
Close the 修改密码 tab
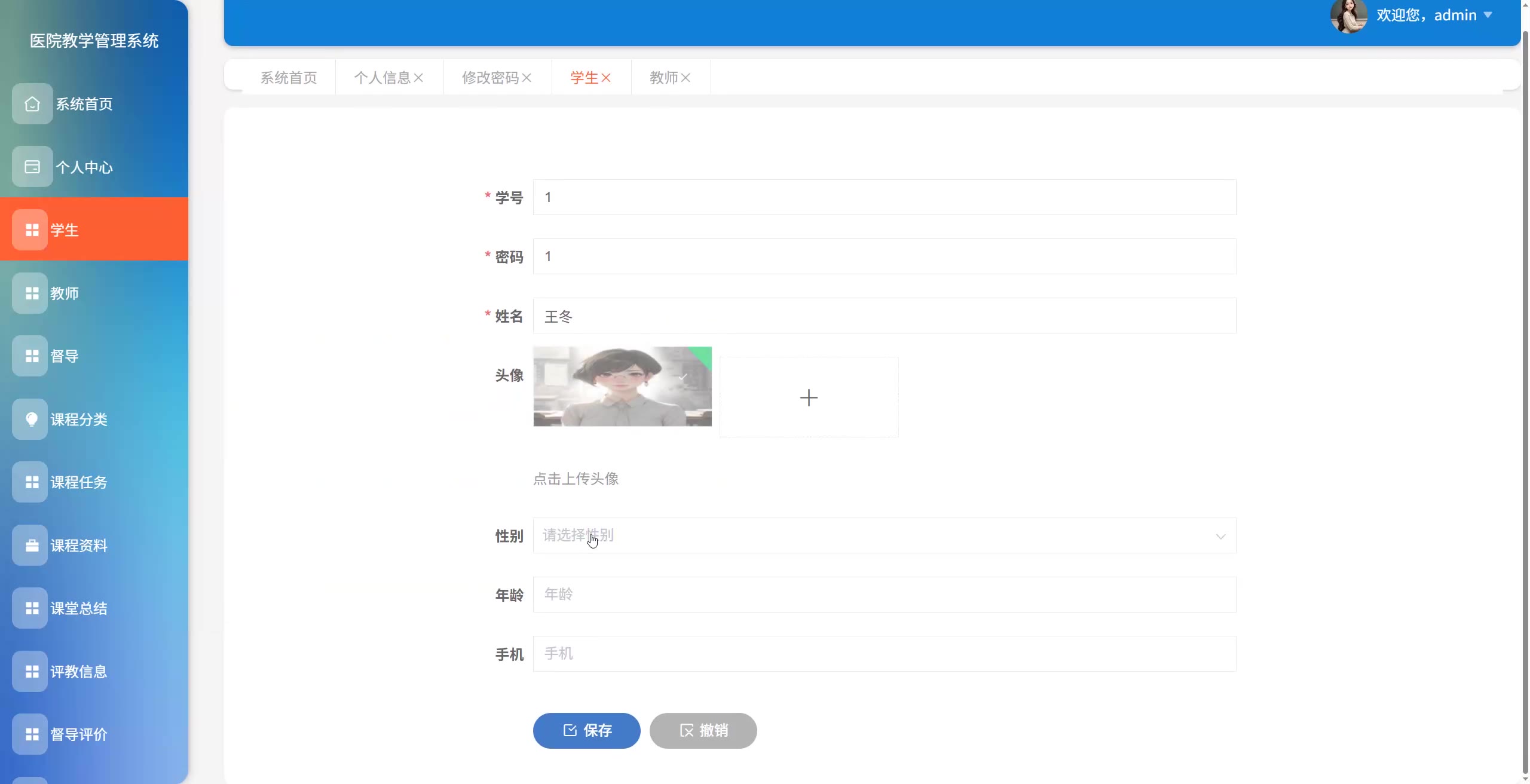pyautogui.click(x=527, y=78)
